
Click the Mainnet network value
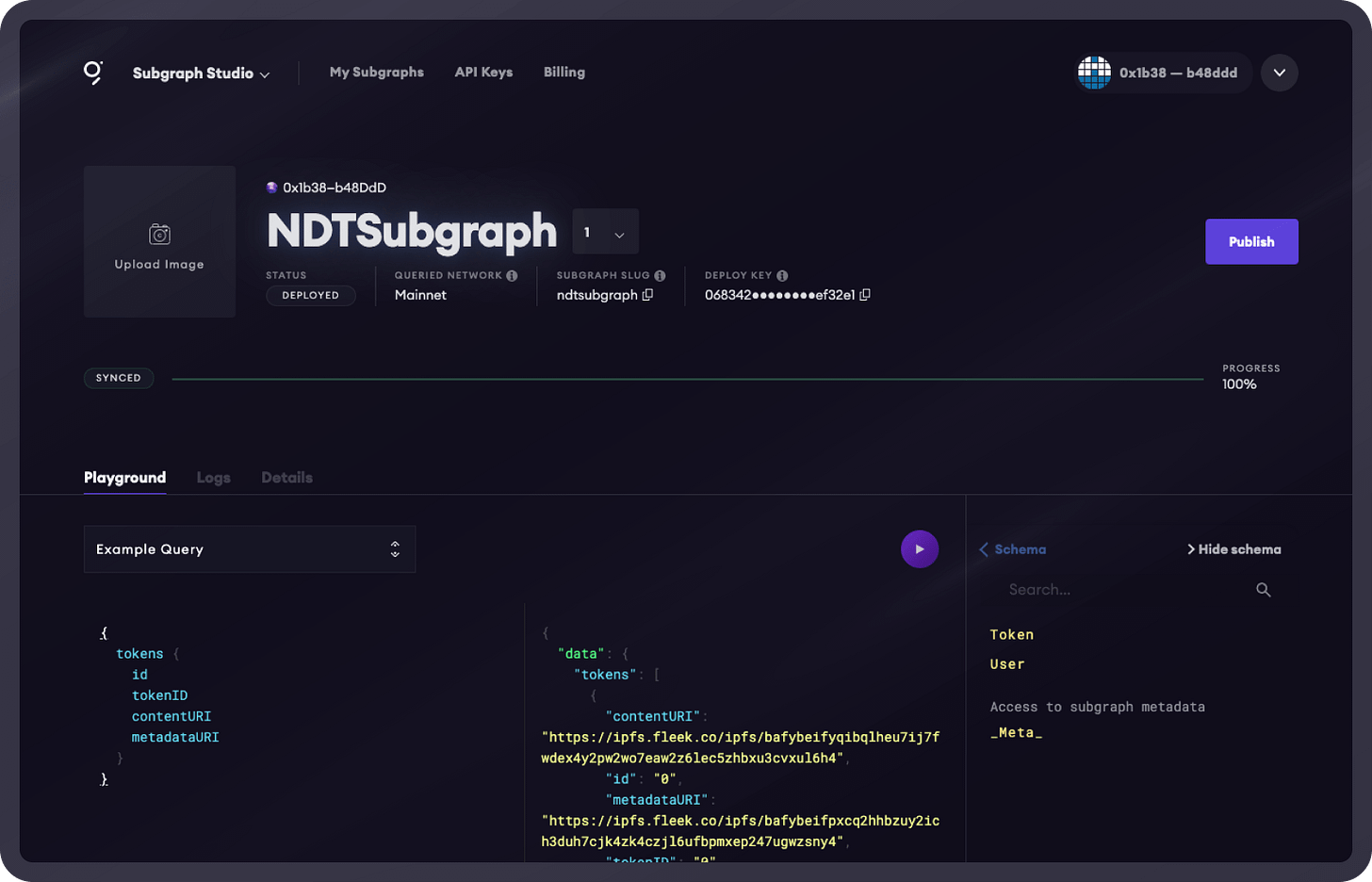point(420,295)
